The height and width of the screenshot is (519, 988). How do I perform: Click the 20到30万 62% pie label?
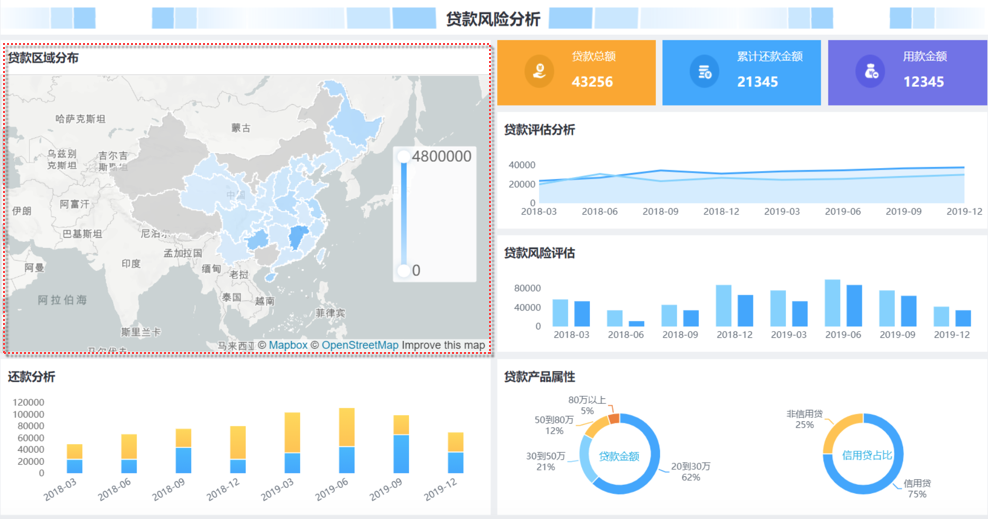(691, 472)
